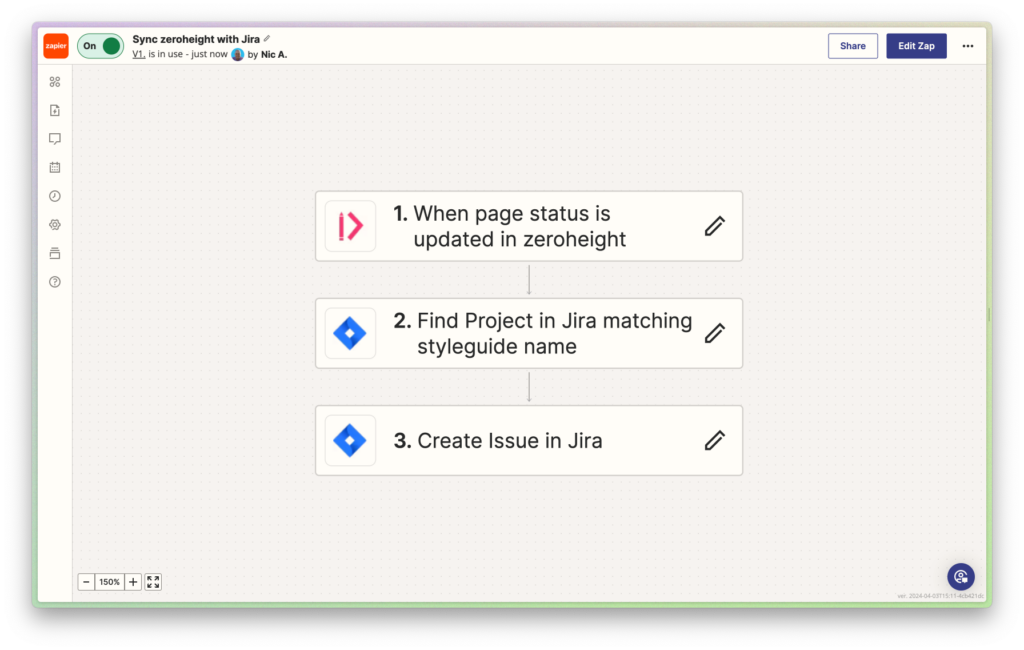The height and width of the screenshot is (650, 1024).
Task: Edit Find Project step with pencil icon
Action: (x=714, y=333)
